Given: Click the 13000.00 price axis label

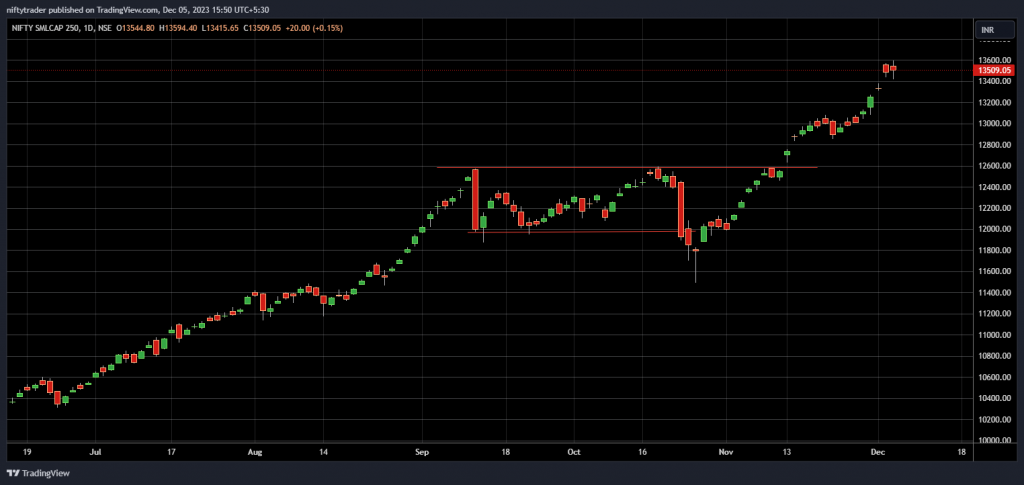Looking at the screenshot, I should pyautogui.click(x=995, y=123).
